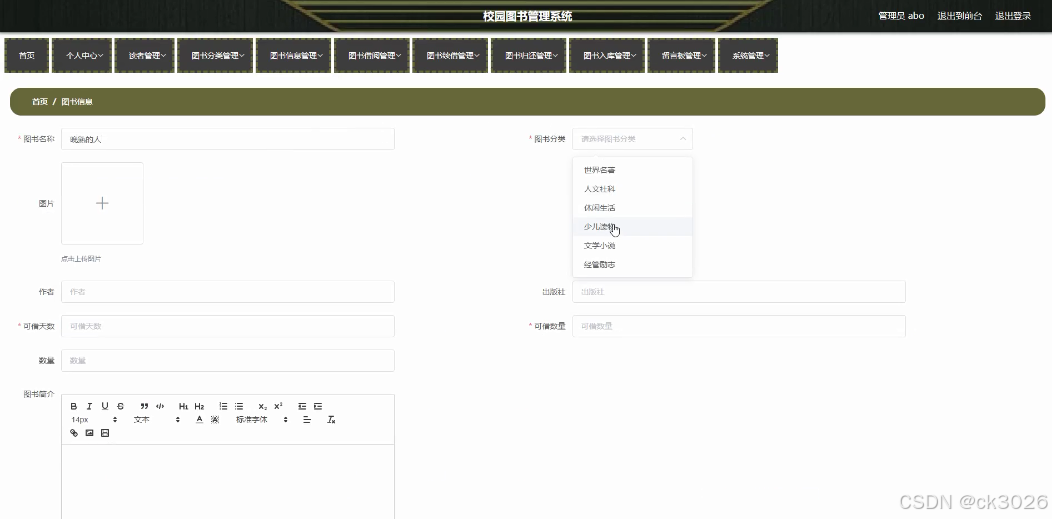Insert an ordered list

tap(223, 406)
